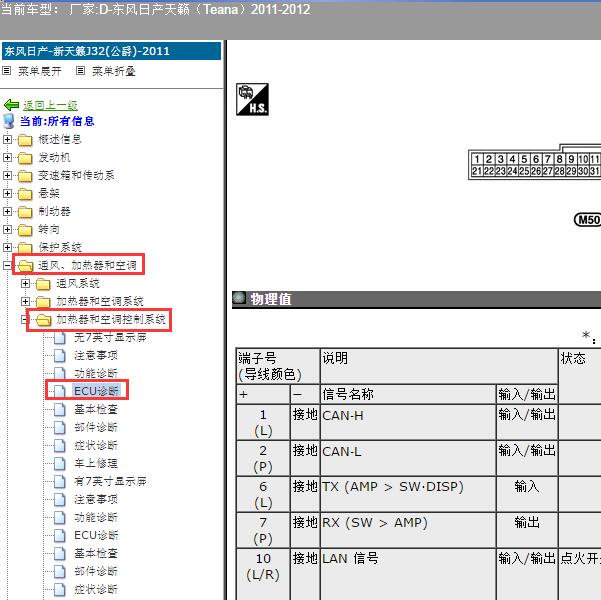This screenshot has height=600, width=601.
Task: Click the green back arrow icon
Action: coord(11,105)
